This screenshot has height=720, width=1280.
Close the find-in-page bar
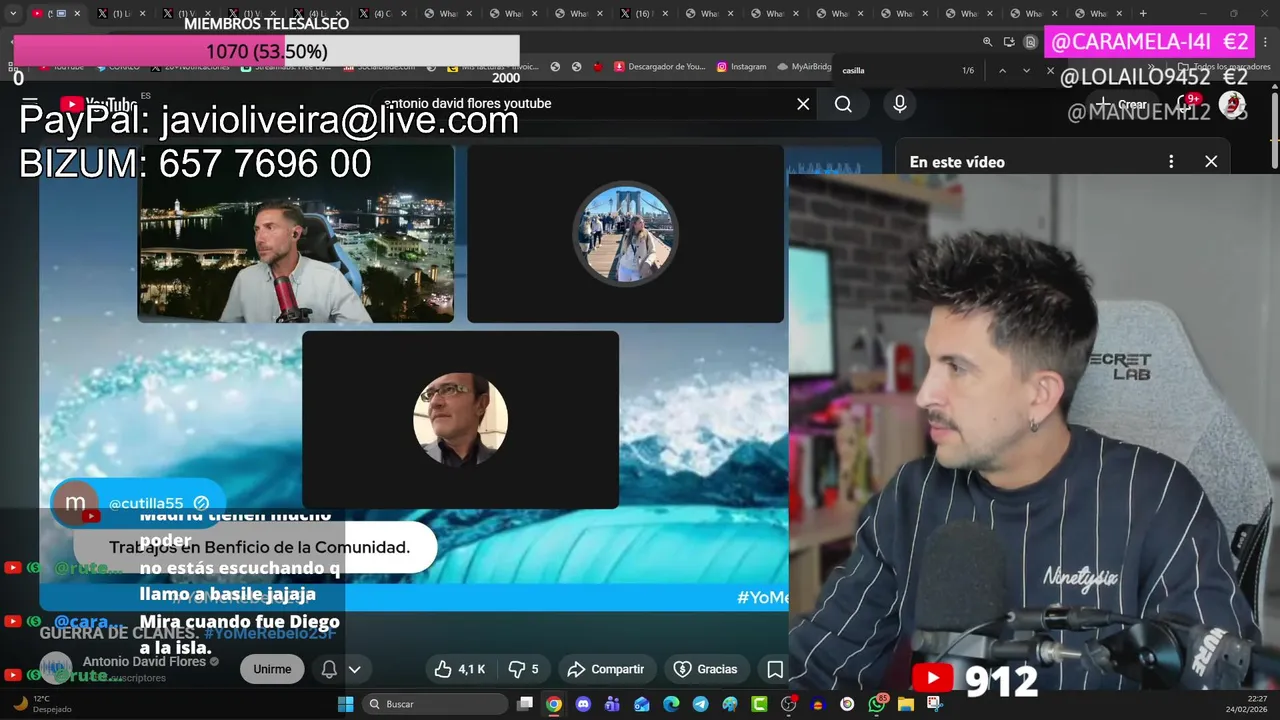pyautogui.click(x=1050, y=70)
